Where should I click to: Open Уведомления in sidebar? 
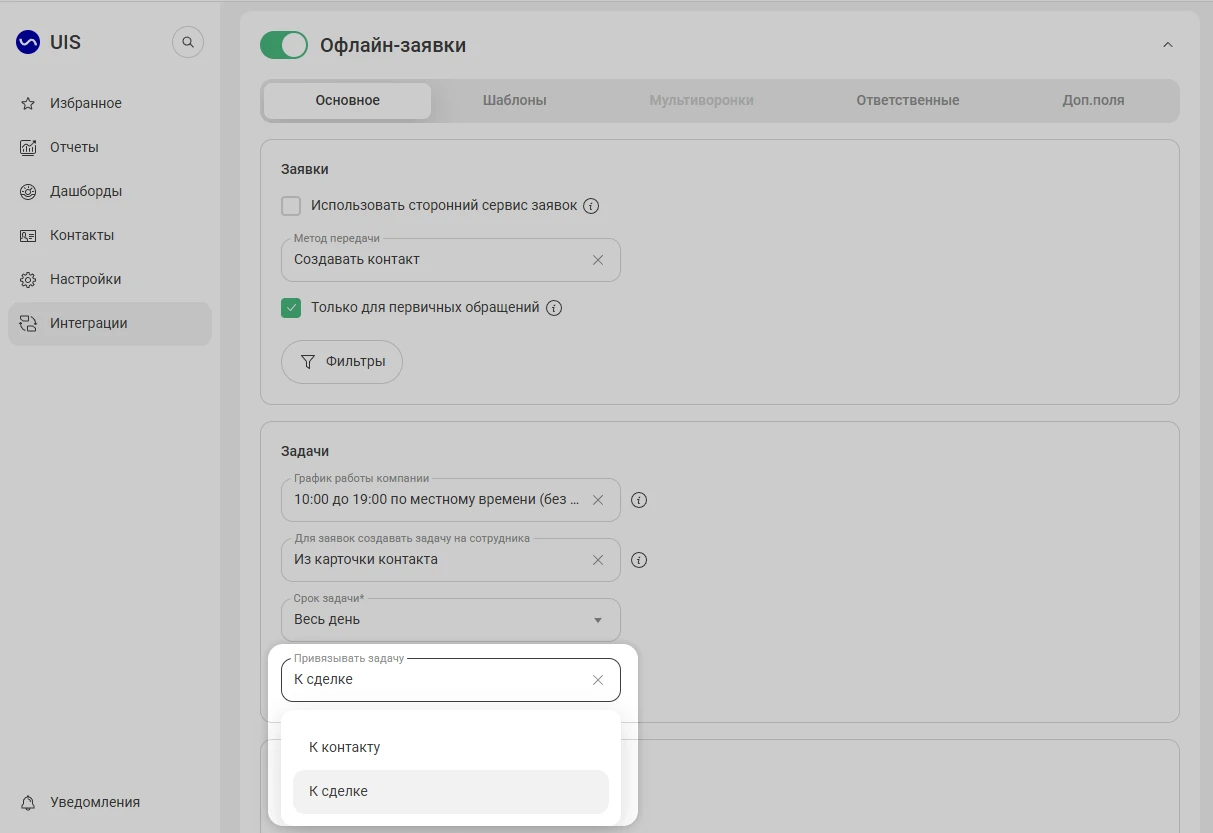(110, 802)
